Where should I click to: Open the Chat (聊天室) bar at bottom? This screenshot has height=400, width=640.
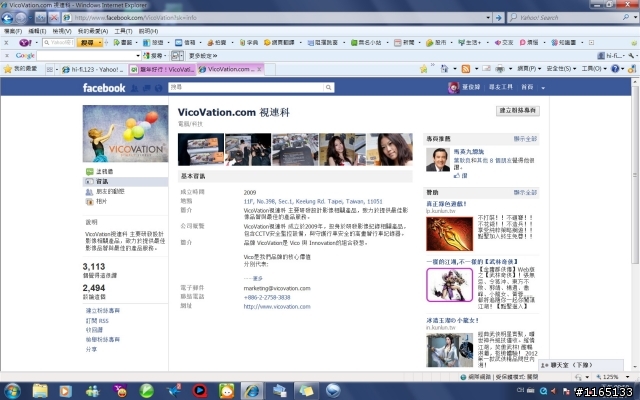click(x=582, y=365)
